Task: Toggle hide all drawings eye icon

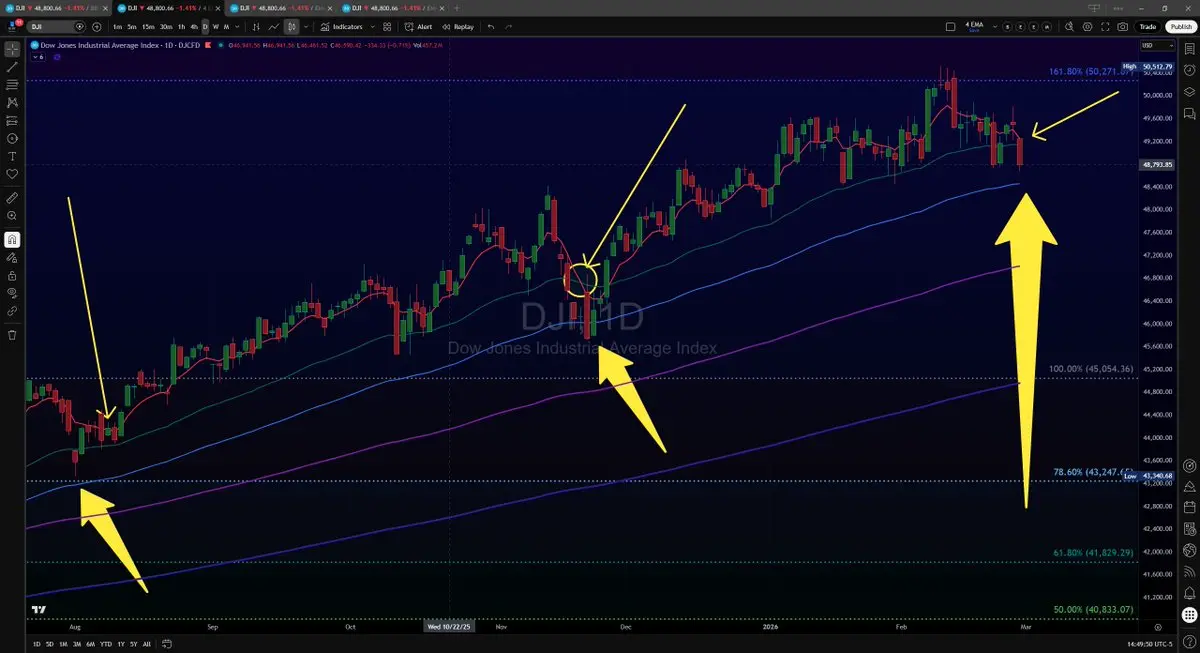Action: point(12,294)
